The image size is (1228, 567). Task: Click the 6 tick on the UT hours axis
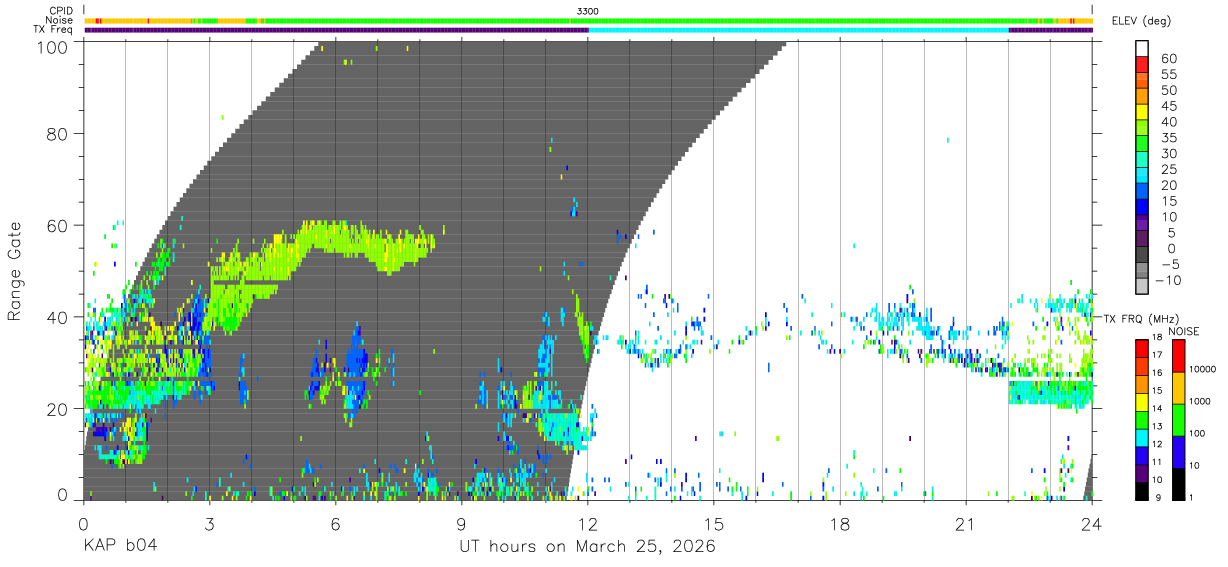point(336,524)
